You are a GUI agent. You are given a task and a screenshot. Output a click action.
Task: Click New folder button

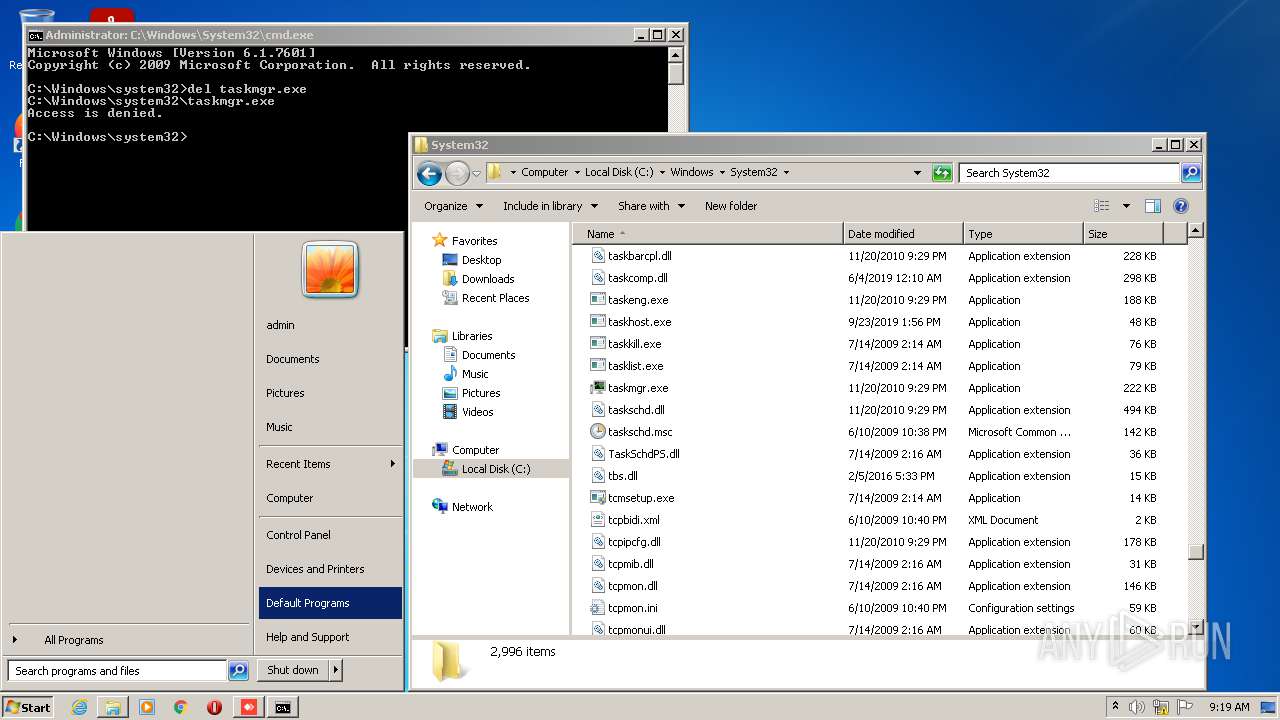pyautogui.click(x=731, y=206)
